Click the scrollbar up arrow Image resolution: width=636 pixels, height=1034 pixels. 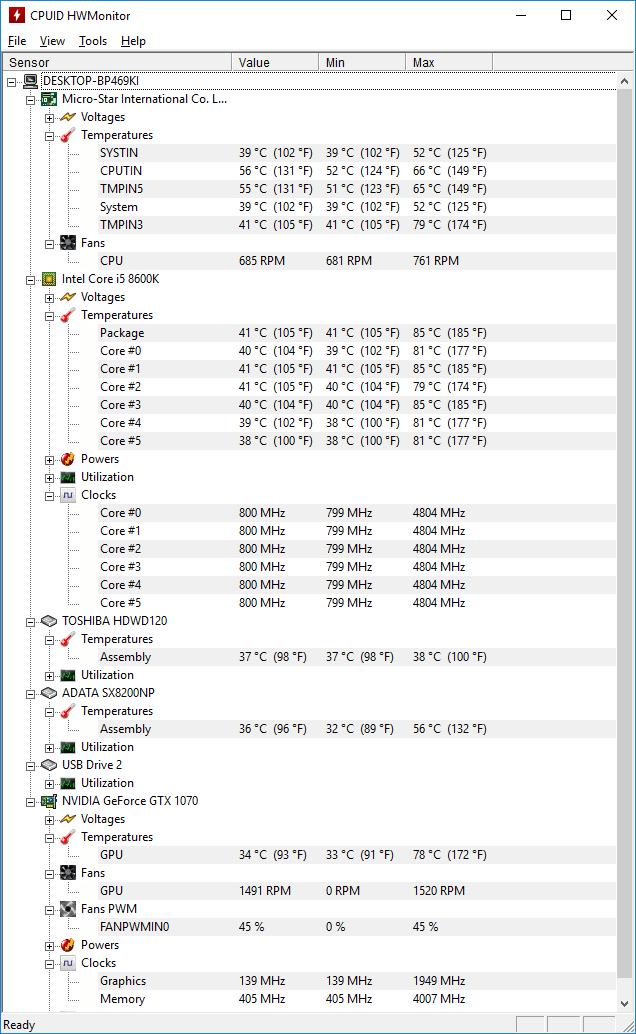[x=624, y=81]
